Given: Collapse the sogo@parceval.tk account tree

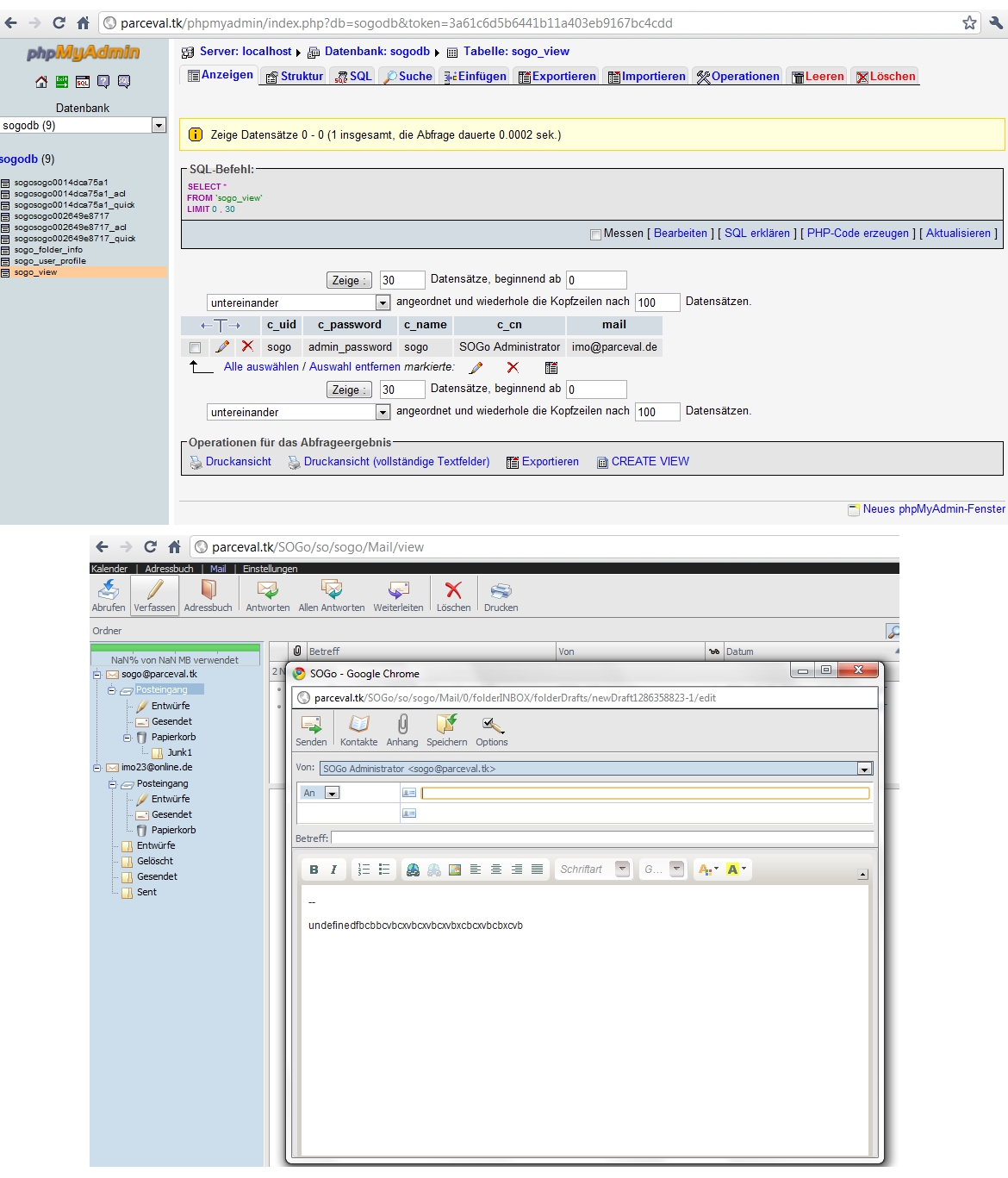Looking at the screenshot, I should tap(97, 675).
